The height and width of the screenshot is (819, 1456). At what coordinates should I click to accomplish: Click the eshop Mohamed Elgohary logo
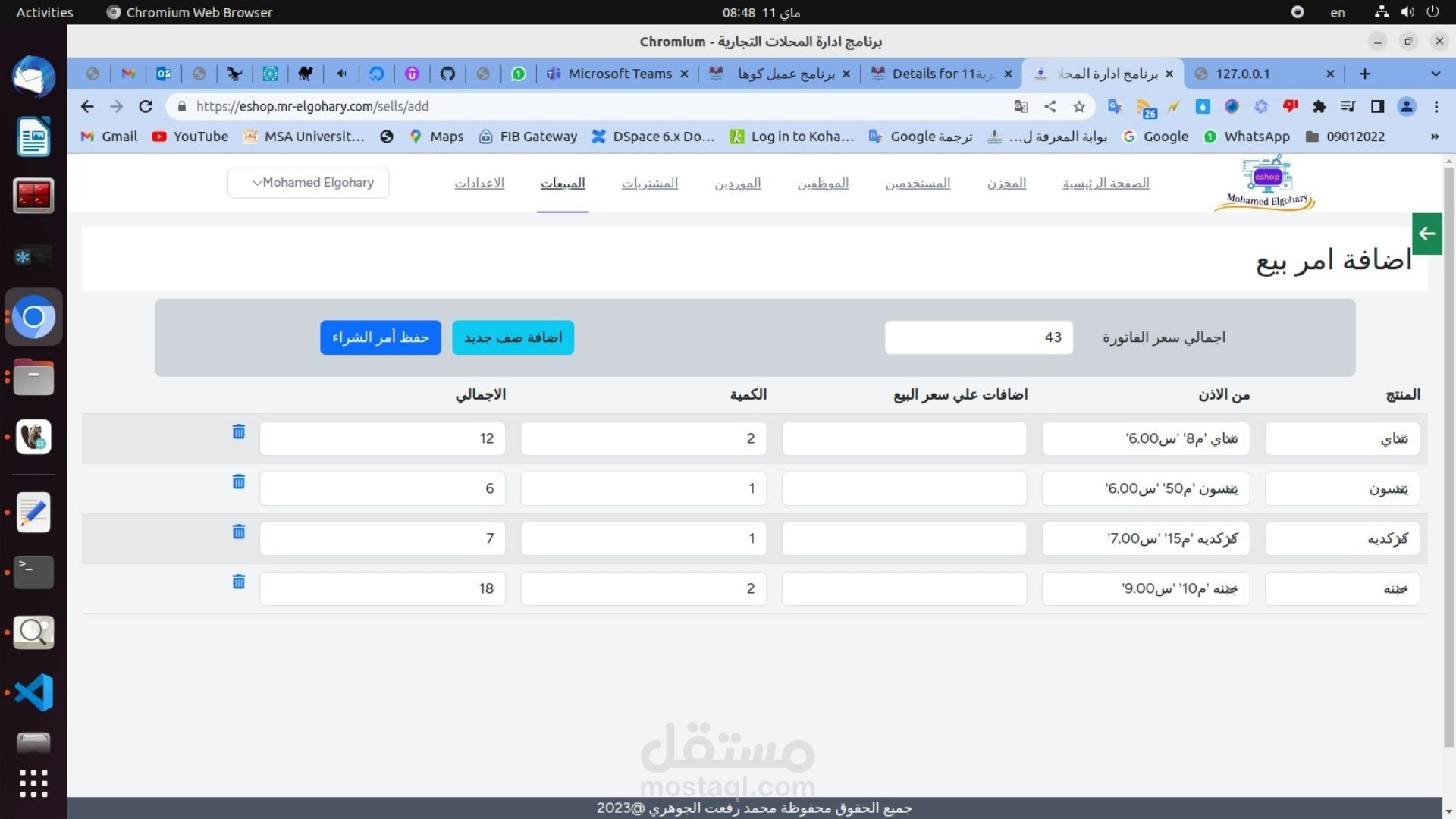(1265, 183)
